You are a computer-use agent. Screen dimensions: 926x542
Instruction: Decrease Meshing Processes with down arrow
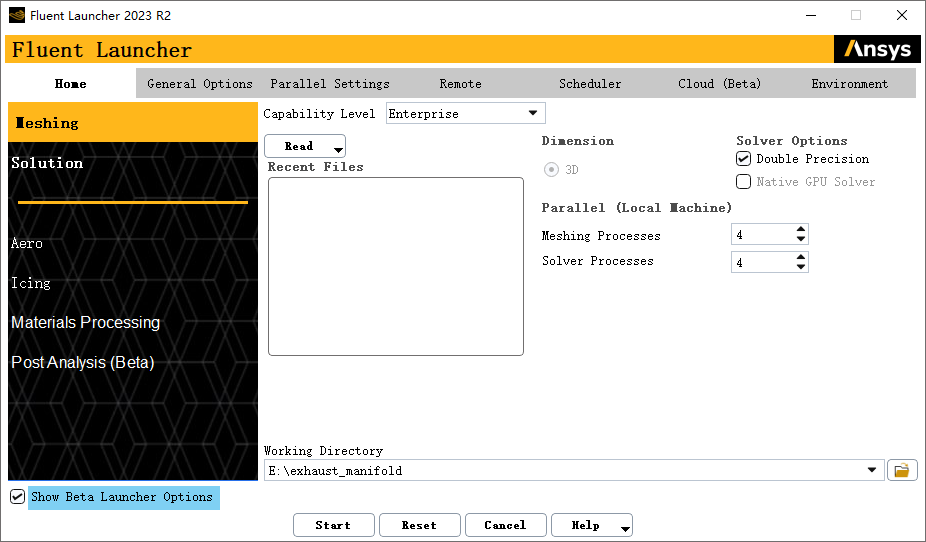coord(800,240)
